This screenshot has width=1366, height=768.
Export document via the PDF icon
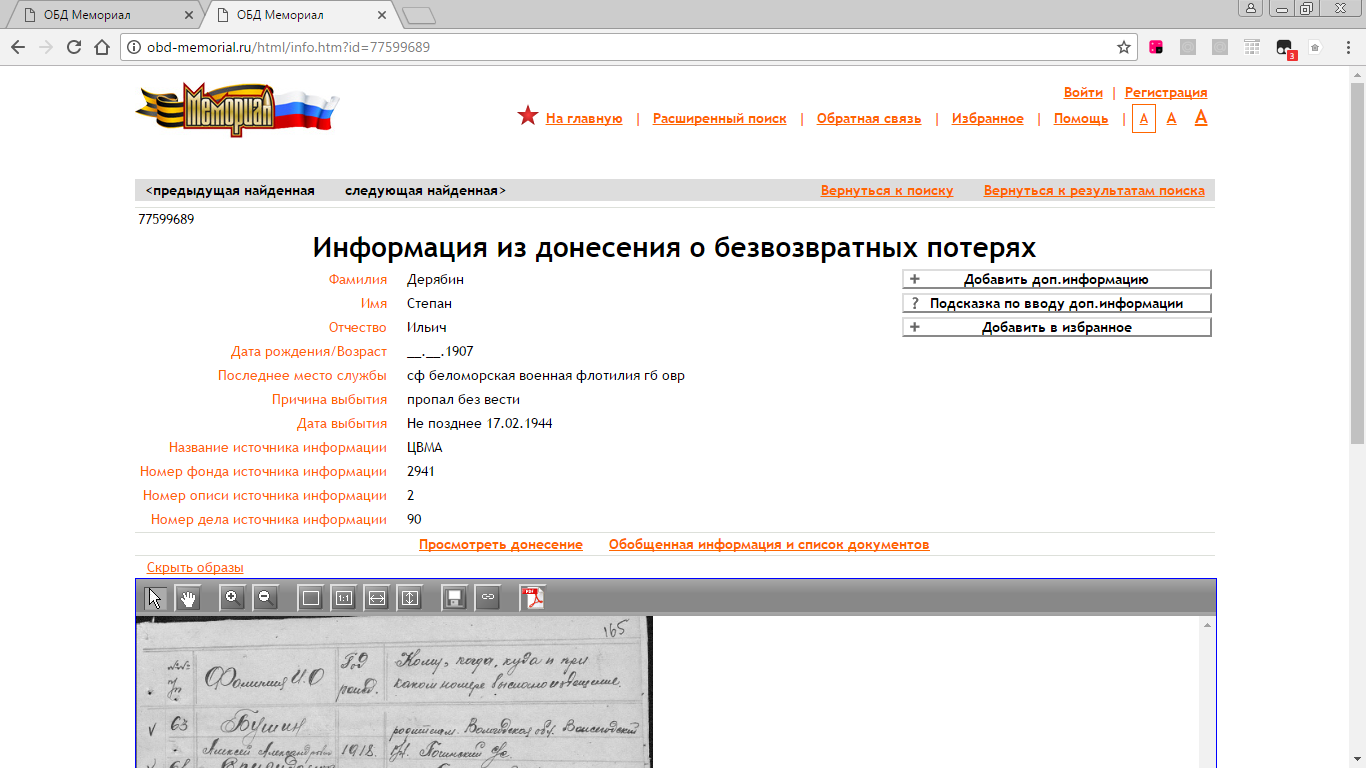[x=532, y=598]
